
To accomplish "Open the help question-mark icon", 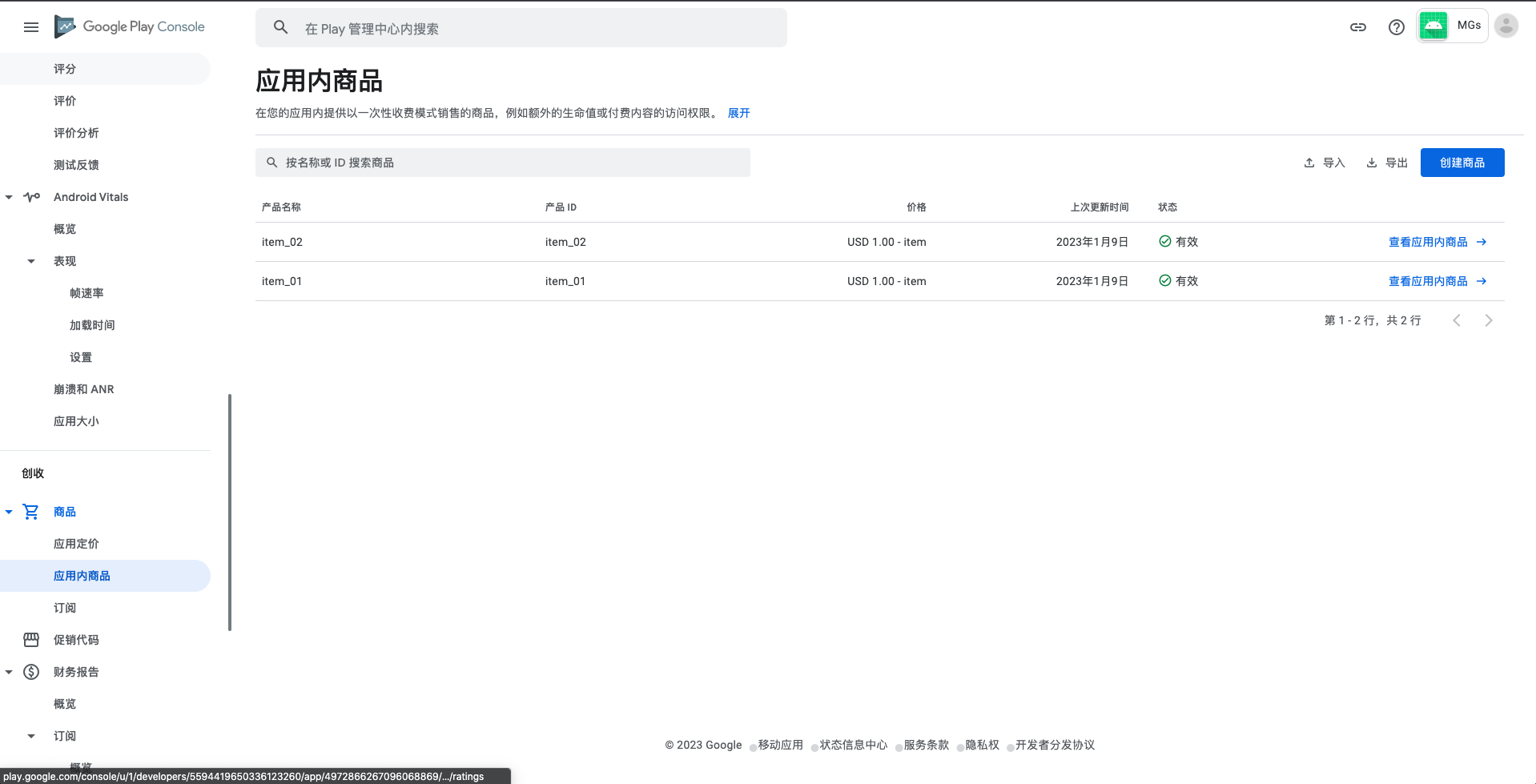I will coord(1397,27).
